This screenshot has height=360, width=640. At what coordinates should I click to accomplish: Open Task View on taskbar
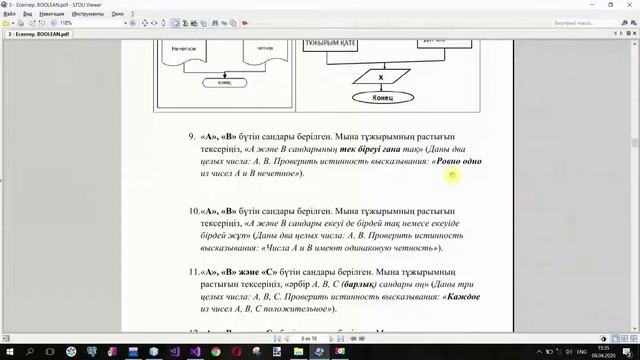(50, 351)
